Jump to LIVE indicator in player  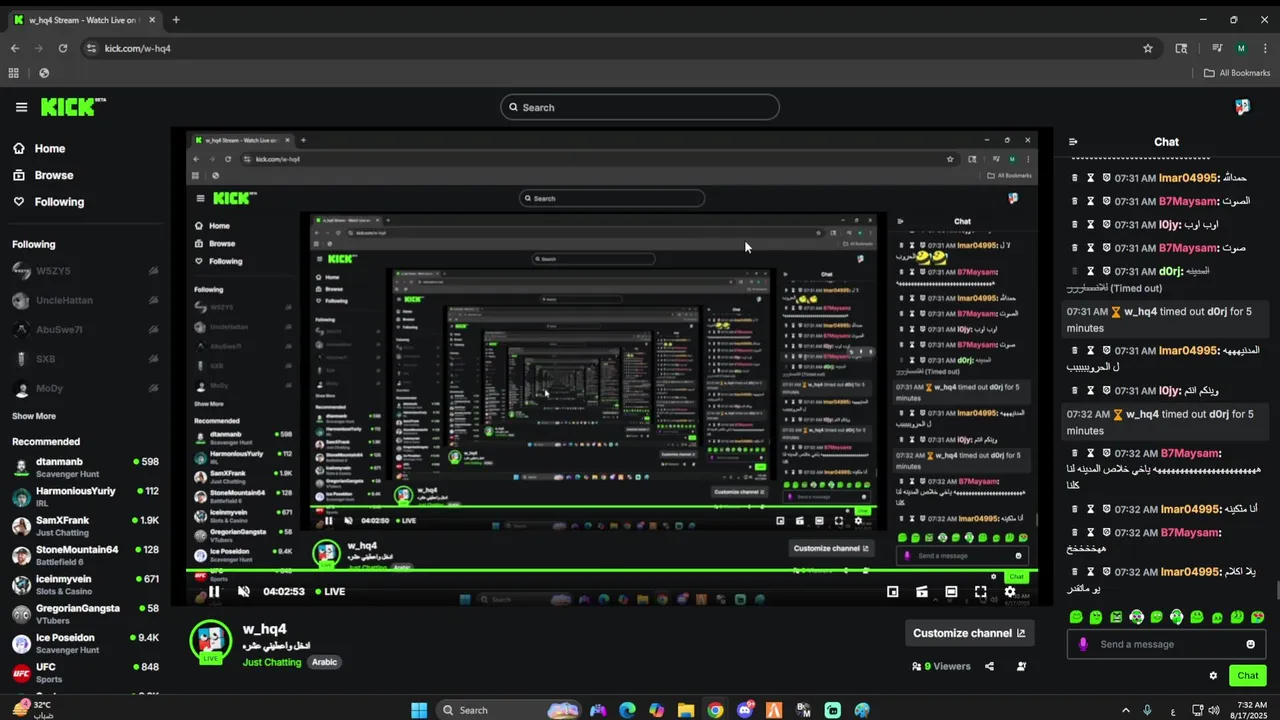tap(331, 592)
